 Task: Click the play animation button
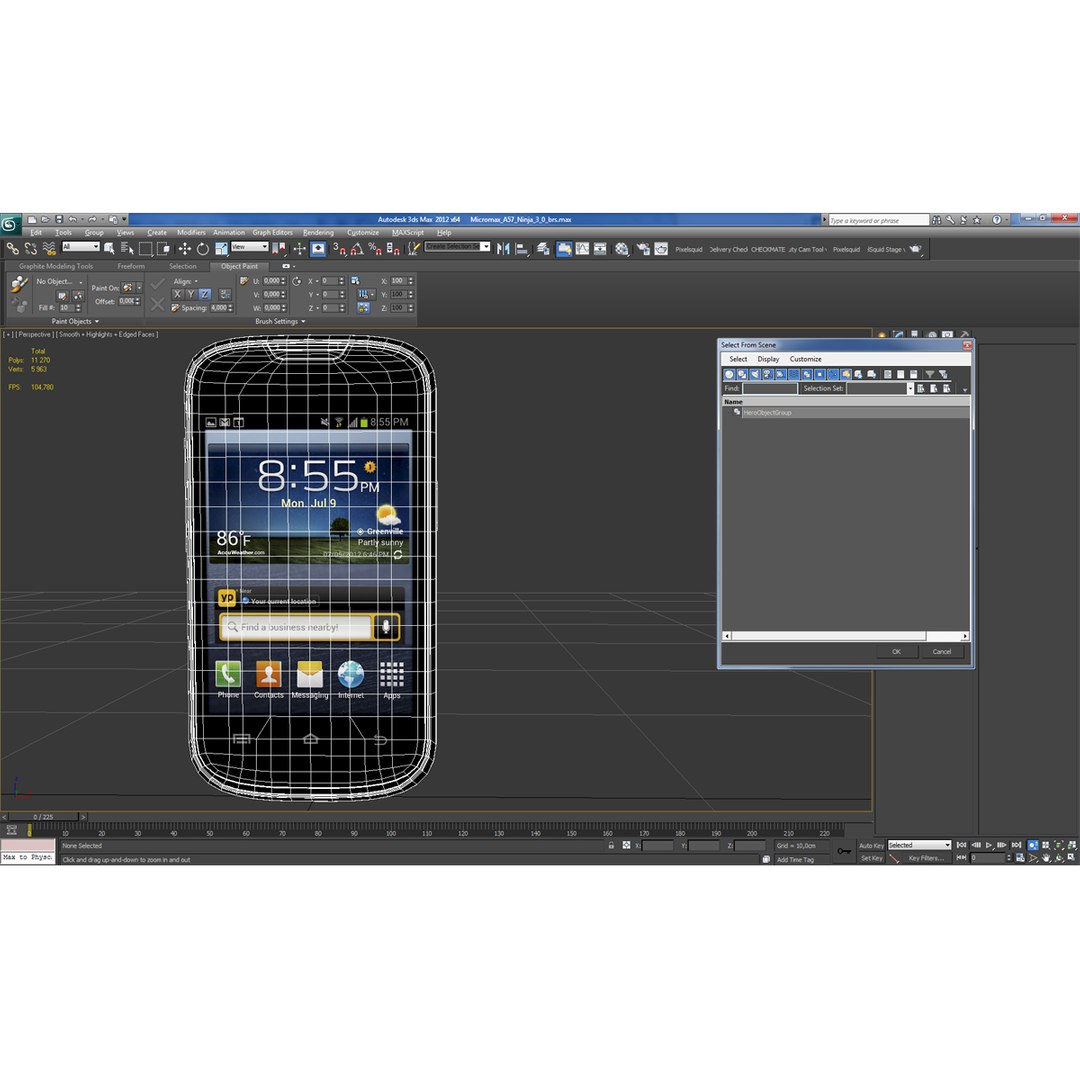click(989, 845)
